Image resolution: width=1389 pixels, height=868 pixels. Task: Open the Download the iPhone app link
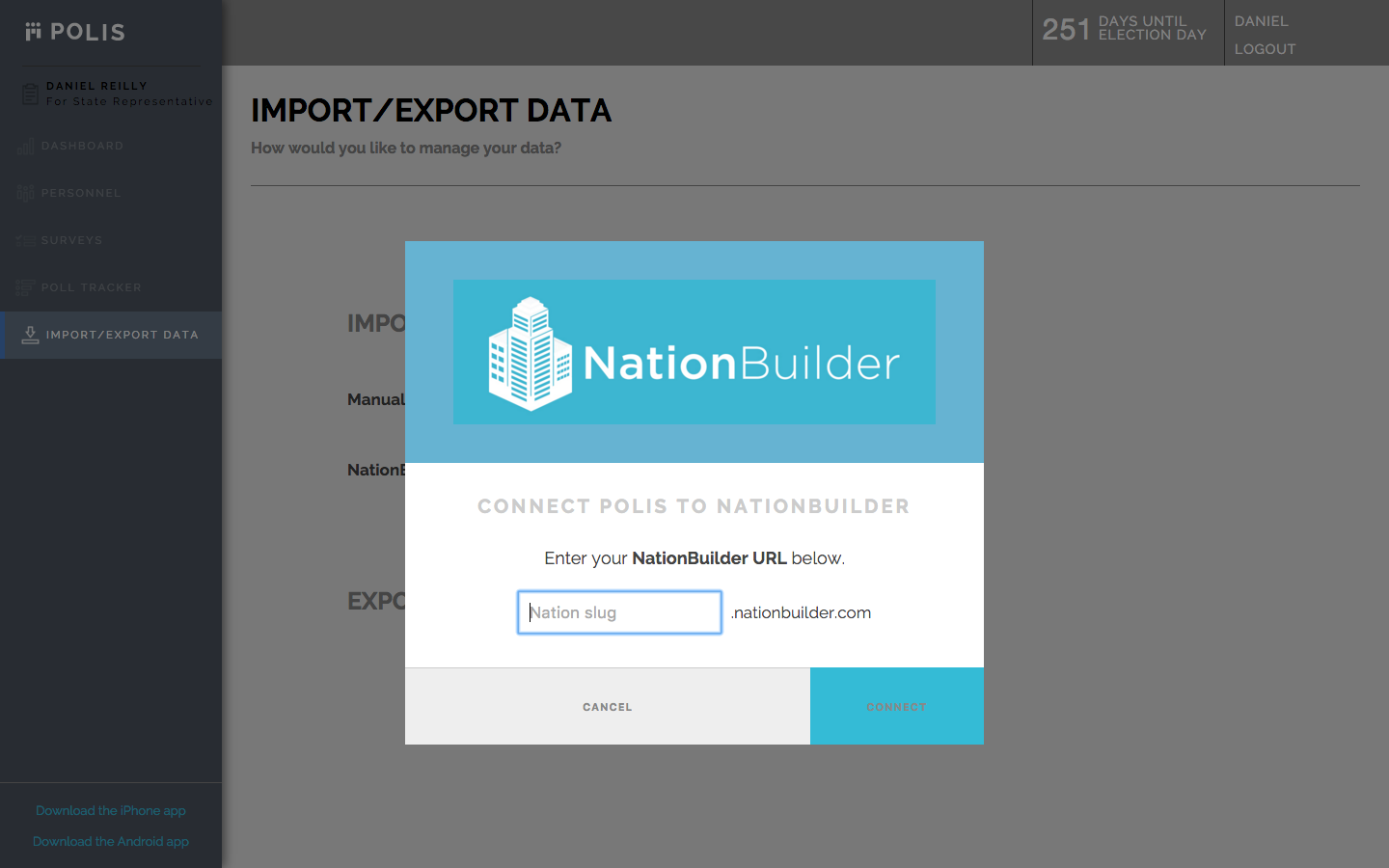click(x=111, y=810)
